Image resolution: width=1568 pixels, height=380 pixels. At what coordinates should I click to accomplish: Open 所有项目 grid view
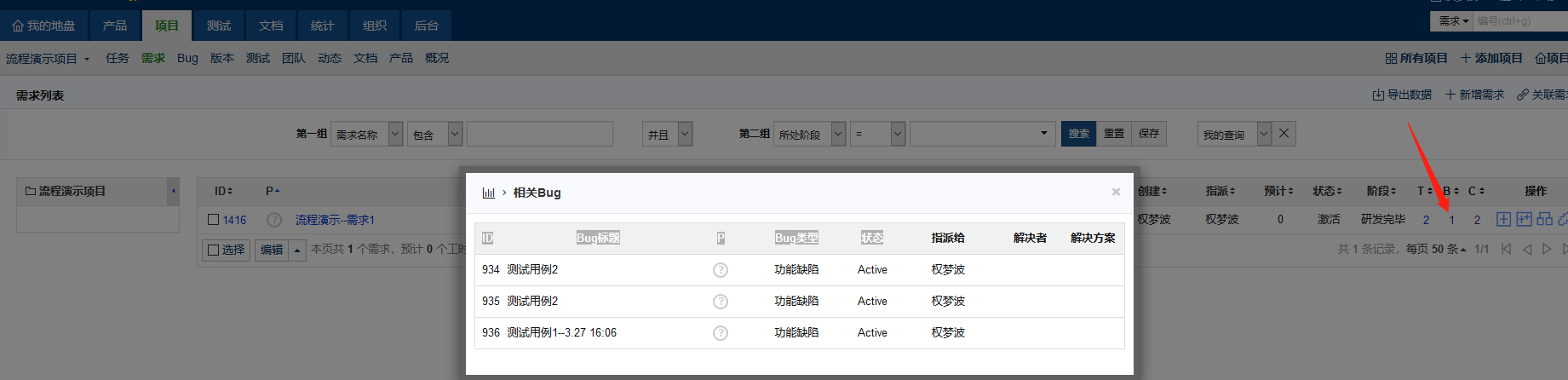(1416, 58)
